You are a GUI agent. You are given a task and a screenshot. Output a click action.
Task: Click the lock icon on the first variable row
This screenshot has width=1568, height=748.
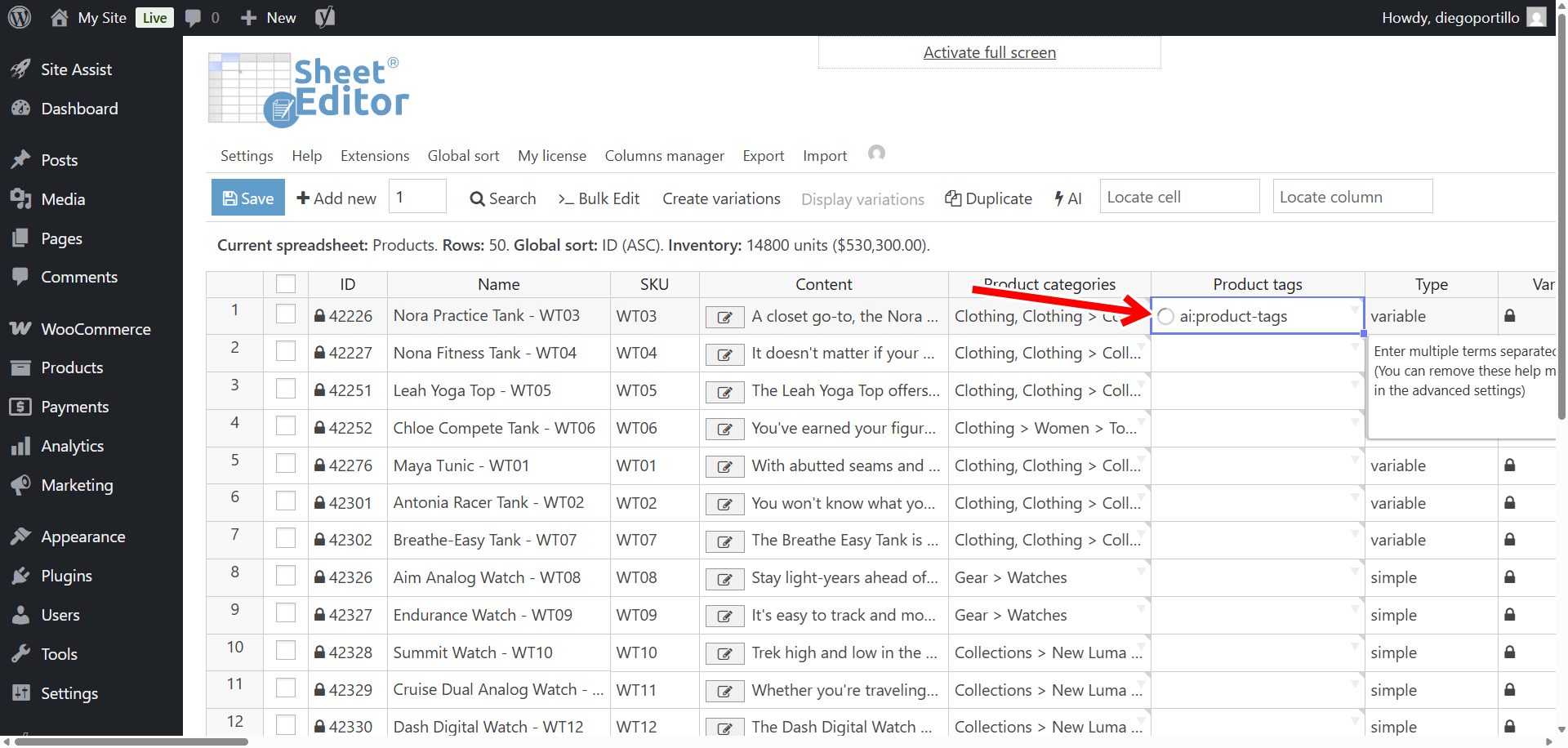click(1509, 316)
